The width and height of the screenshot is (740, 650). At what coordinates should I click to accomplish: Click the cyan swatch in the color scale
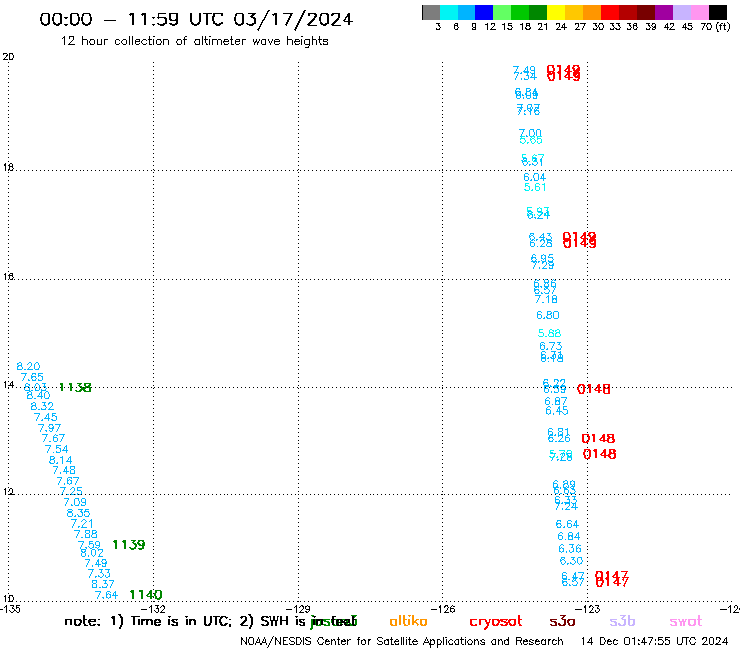(449, 12)
